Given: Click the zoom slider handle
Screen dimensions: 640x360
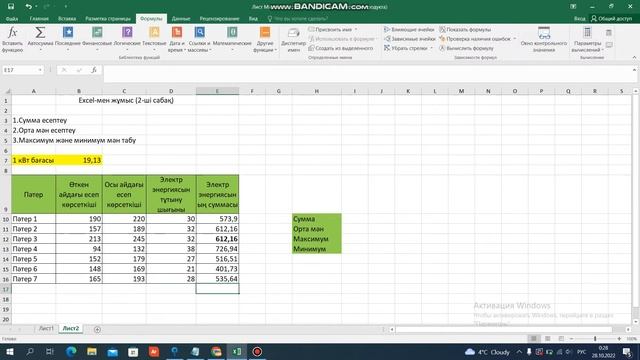Looking at the screenshot, I should click(x=595, y=339).
